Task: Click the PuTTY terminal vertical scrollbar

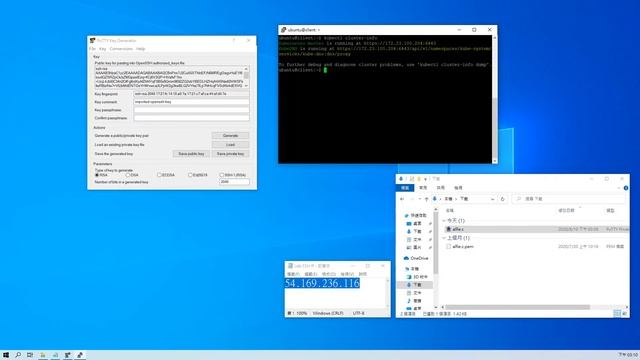Action: 495,99
